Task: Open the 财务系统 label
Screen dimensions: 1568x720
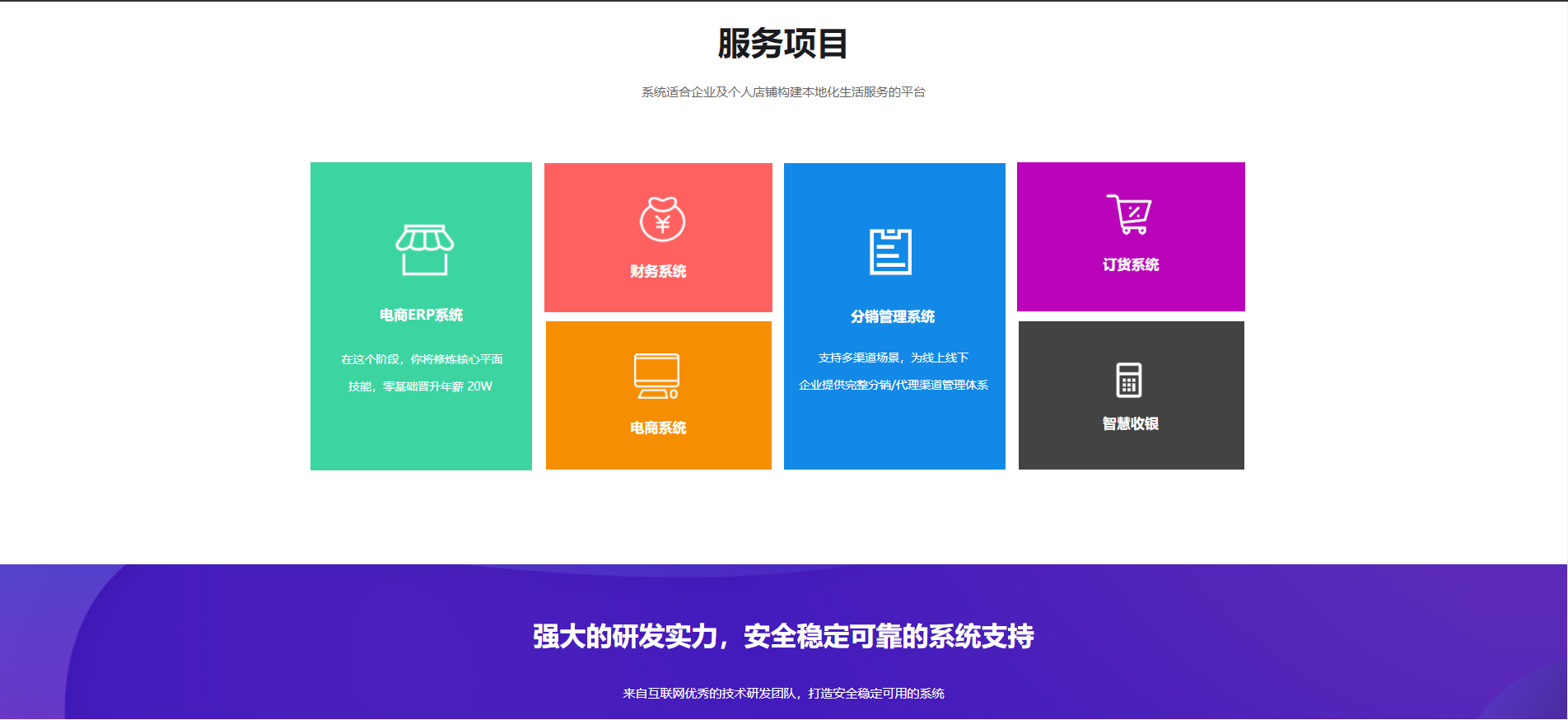Action: [658, 271]
